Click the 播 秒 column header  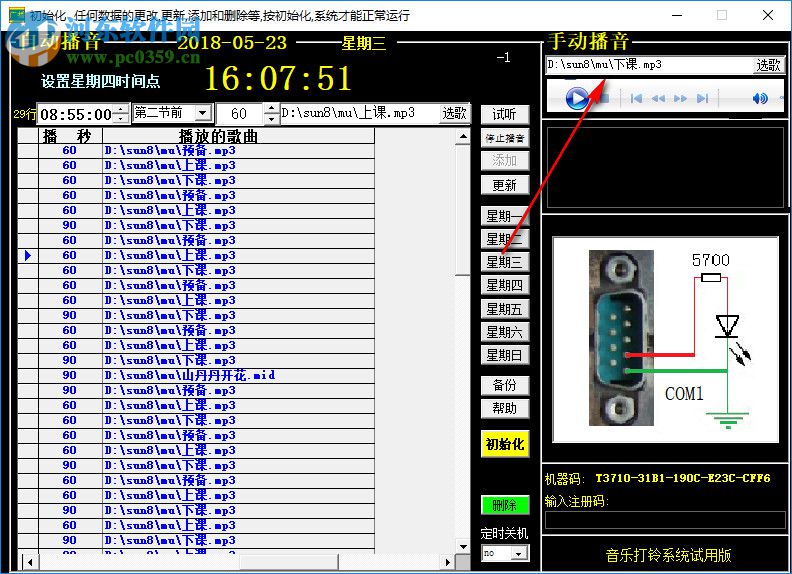70,136
